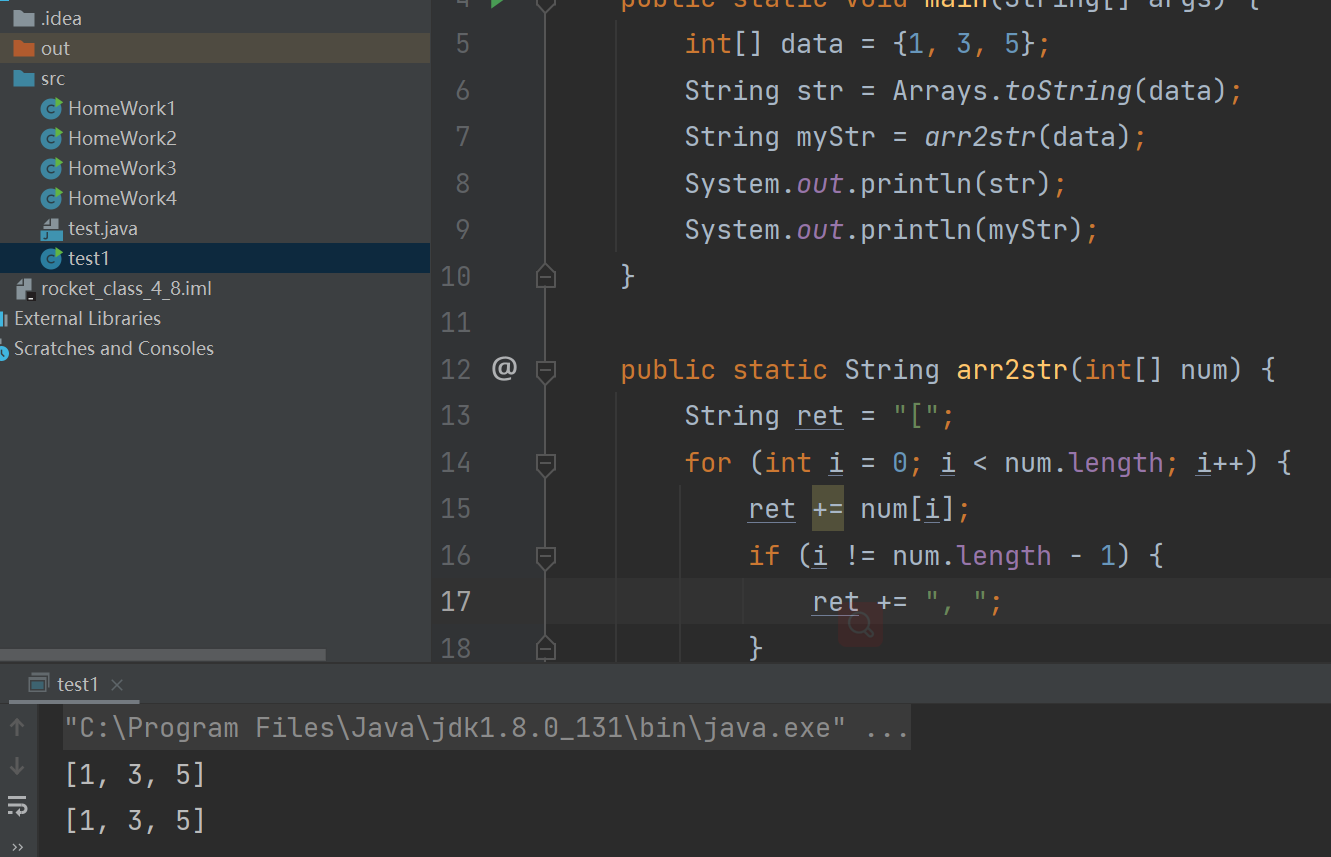Close the test1 run tab
The height and width of the screenshot is (857, 1331).
117,685
